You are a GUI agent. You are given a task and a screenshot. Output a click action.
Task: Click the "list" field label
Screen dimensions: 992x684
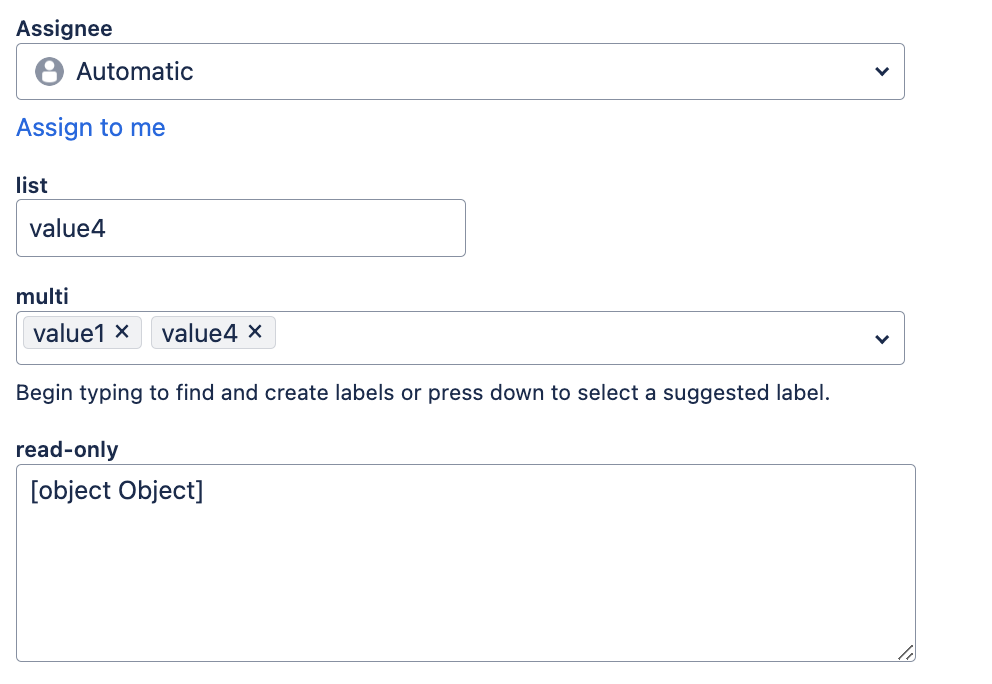[32, 184]
